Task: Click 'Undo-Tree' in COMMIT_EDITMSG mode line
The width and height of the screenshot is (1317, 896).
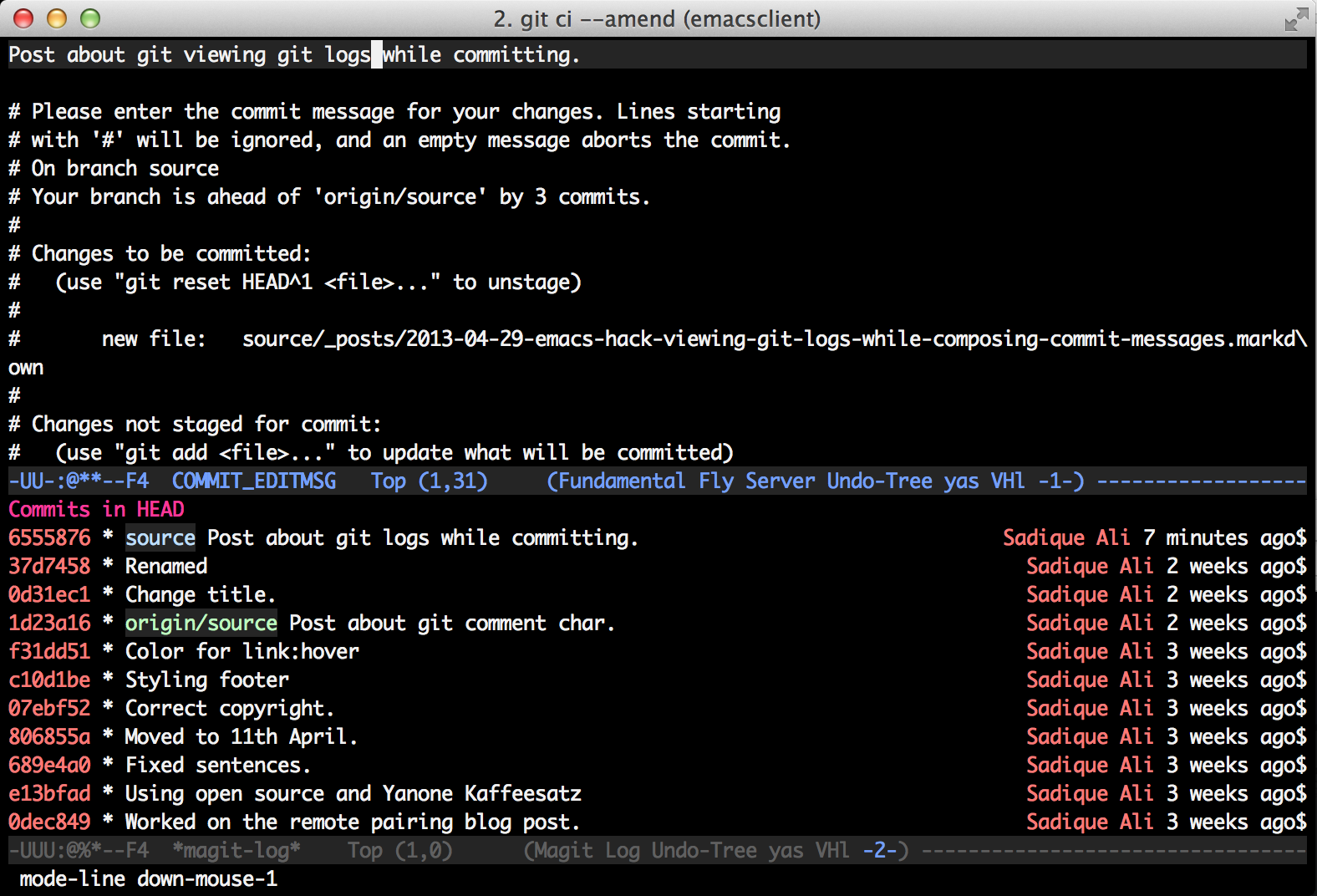Action: [x=880, y=481]
